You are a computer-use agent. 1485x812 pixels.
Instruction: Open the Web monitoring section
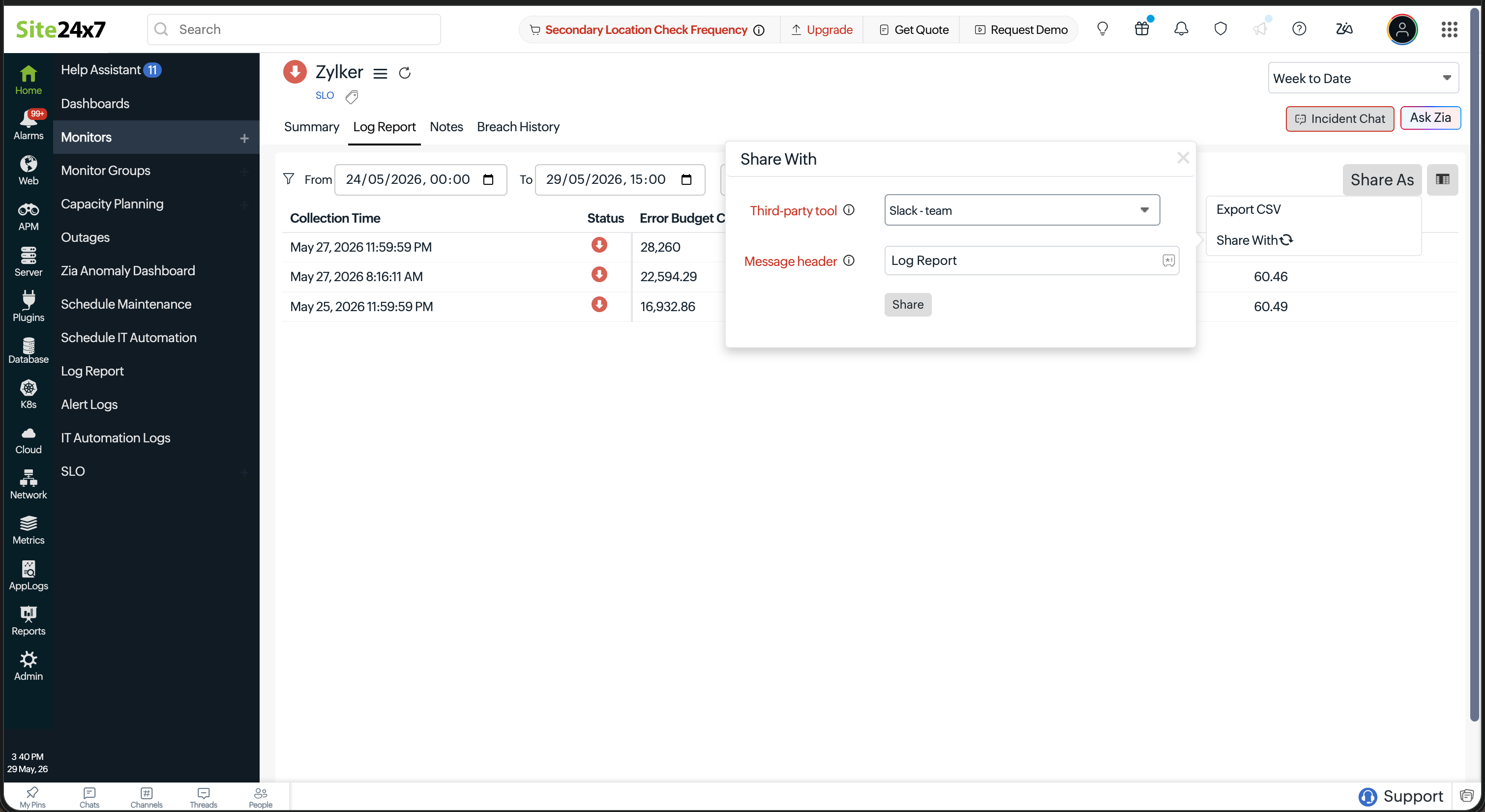[28, 171]
